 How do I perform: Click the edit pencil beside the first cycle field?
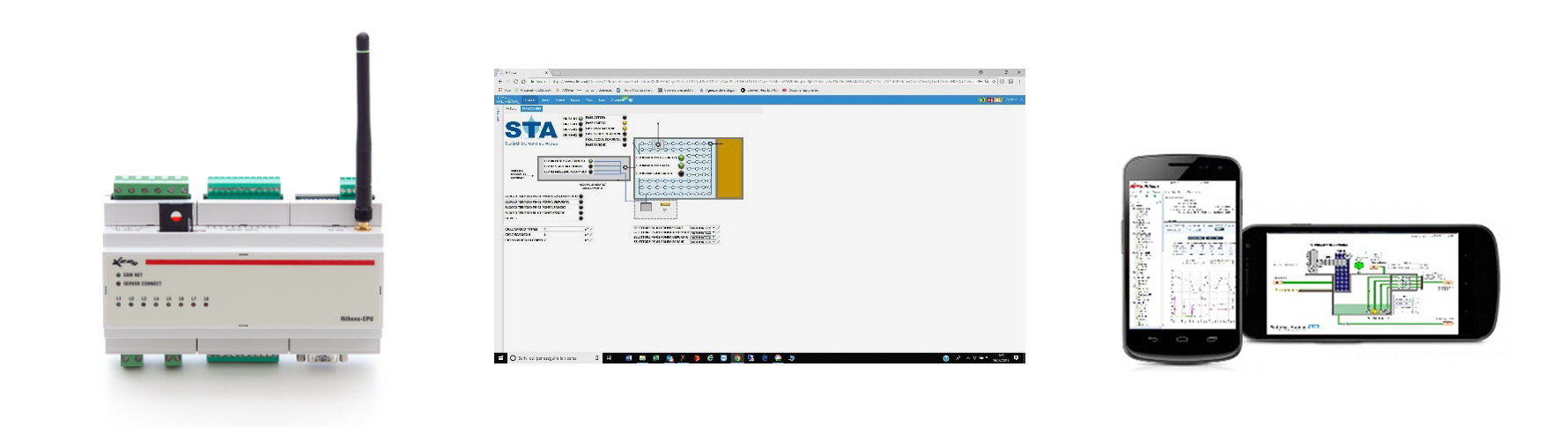pyautogui.click(x=588, y=229)
